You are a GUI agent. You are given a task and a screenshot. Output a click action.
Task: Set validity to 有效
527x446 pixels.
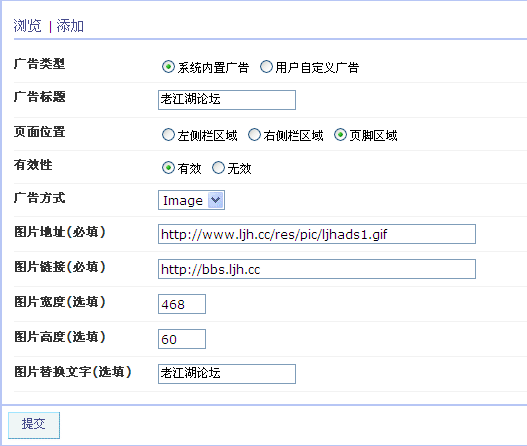click(168, 167)
